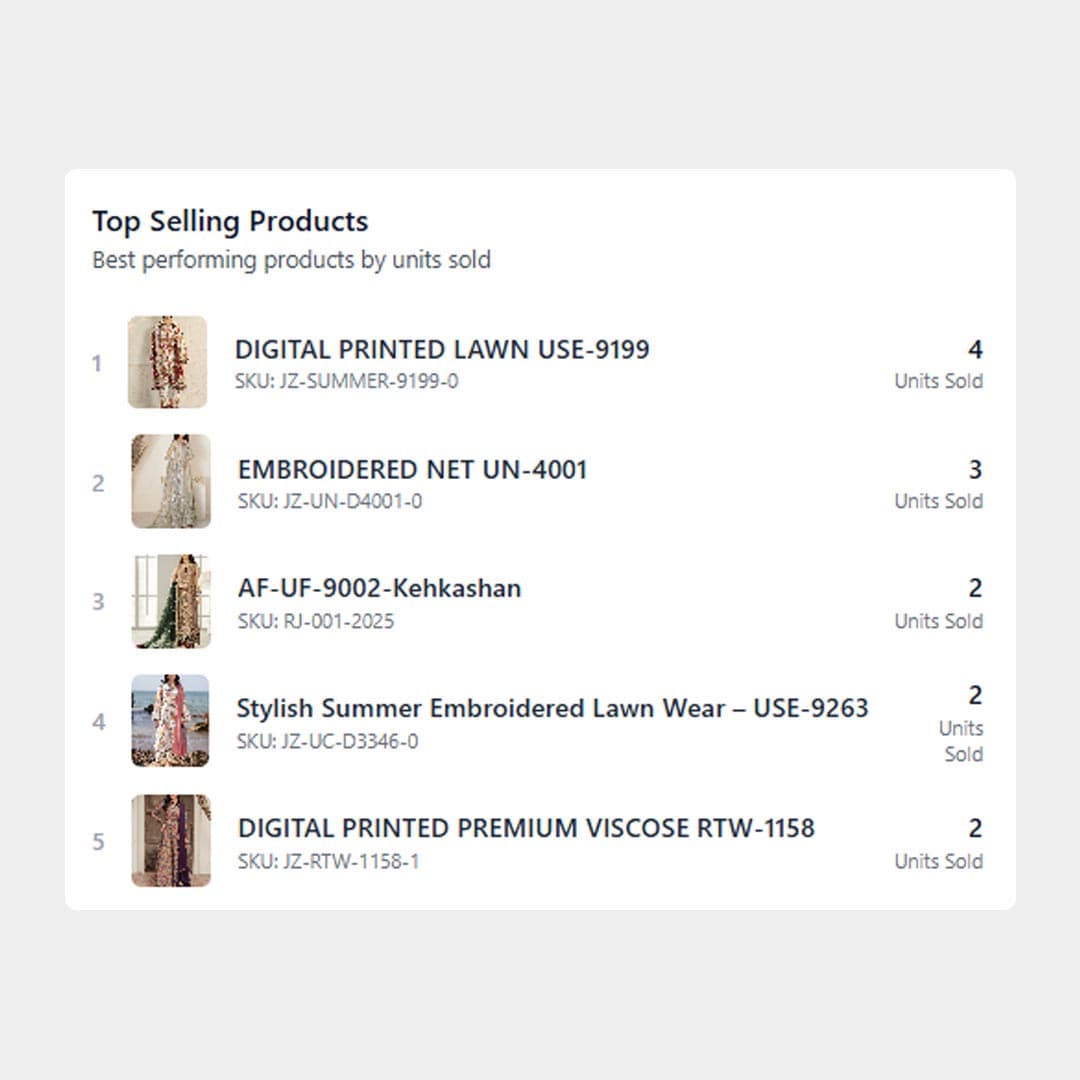Open Stylish Summer Embroidered Lawn Wear – USE-9263
This screenshot has width=1080, height=1080.
coord(552,709)
